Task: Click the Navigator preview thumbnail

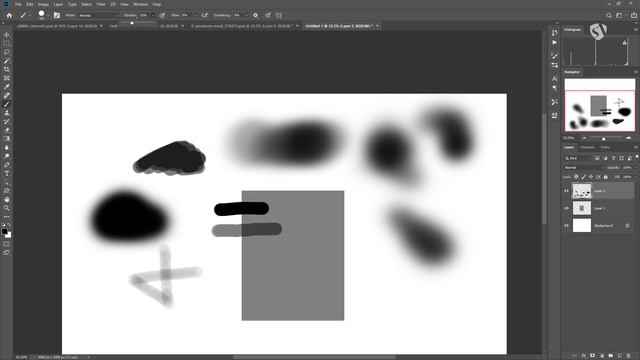Action: tap(600, 105)
